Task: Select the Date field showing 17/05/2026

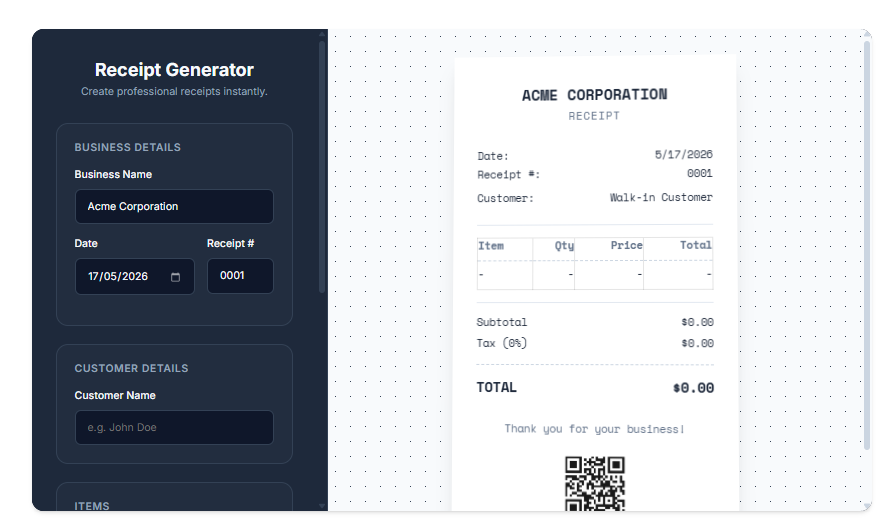Action: pos(135,276)
